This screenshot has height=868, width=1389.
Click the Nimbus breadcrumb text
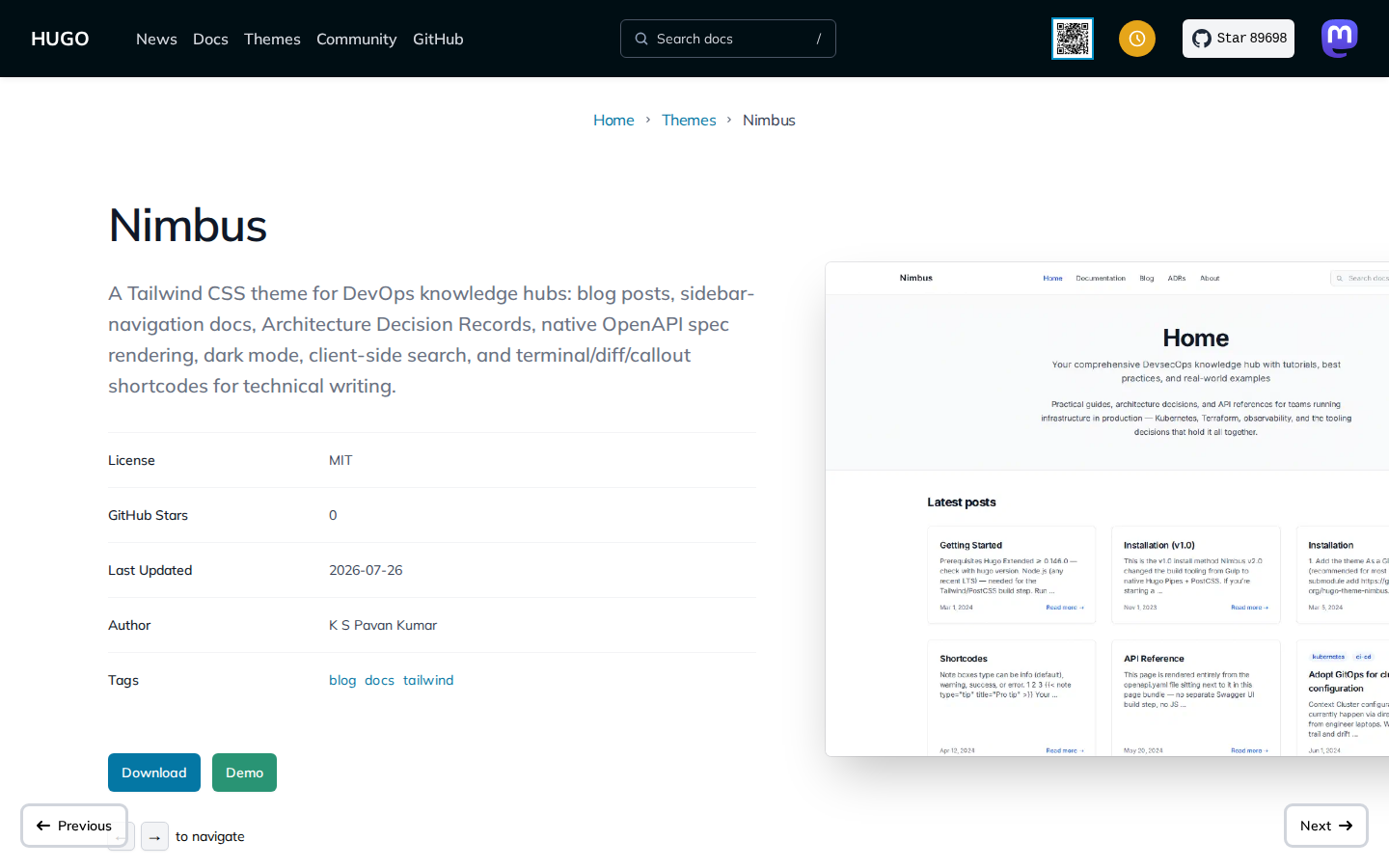[769, 120]
